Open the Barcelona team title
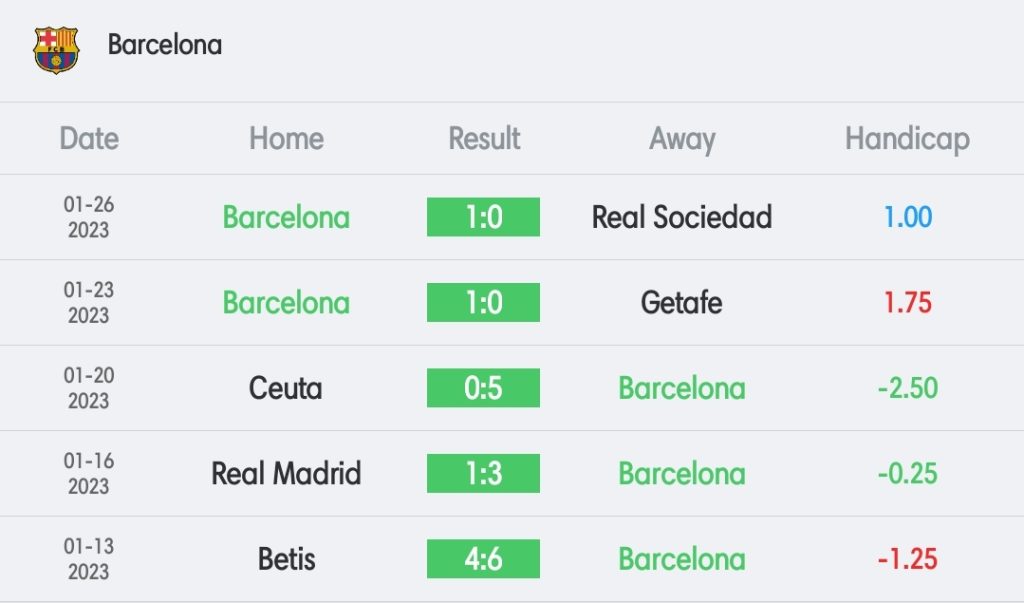 [165, 45]
